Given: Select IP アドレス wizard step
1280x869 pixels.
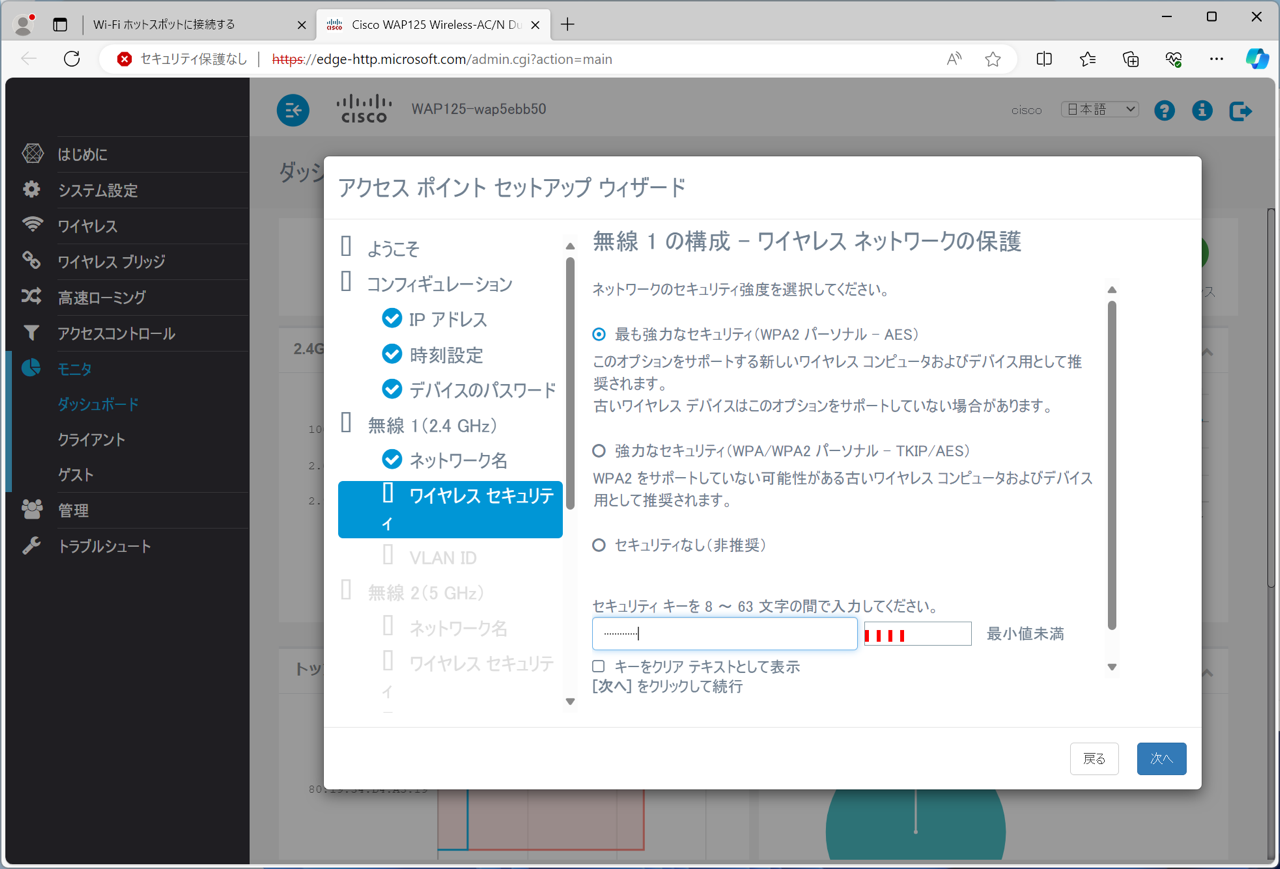Looking at the screenshot, I should click(448, 319).
